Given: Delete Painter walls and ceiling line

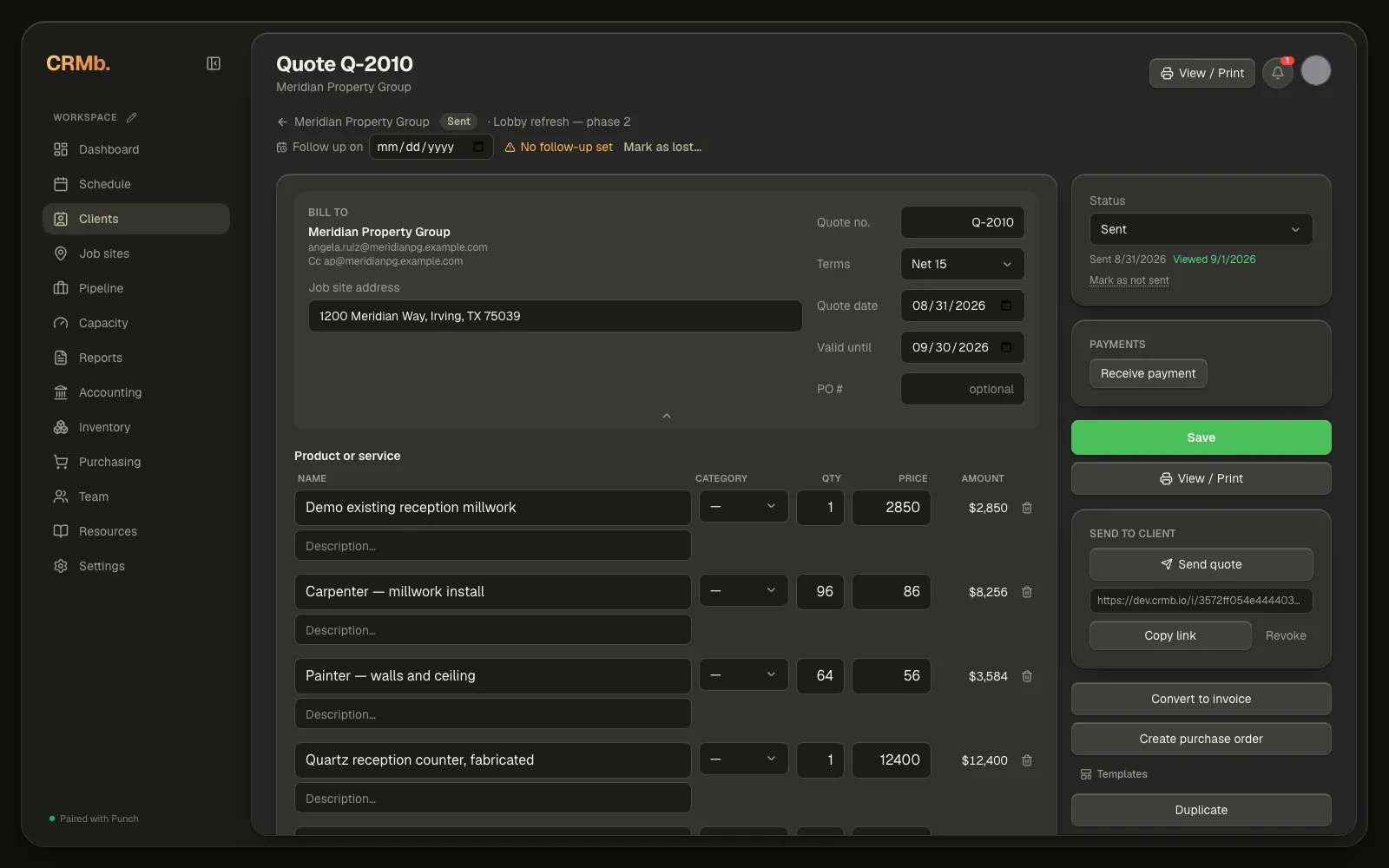Looking at the screenshot, I should click(1027, 676).
